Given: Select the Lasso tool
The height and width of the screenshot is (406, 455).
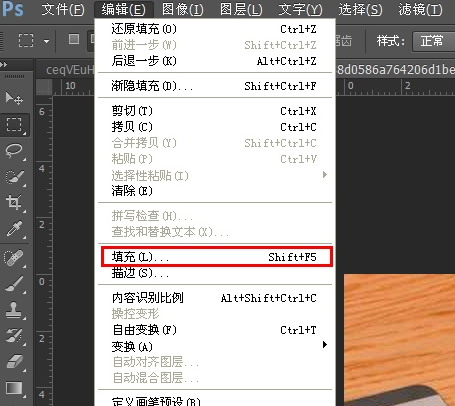Looking at the screenshot, I should tap(14, 151).
